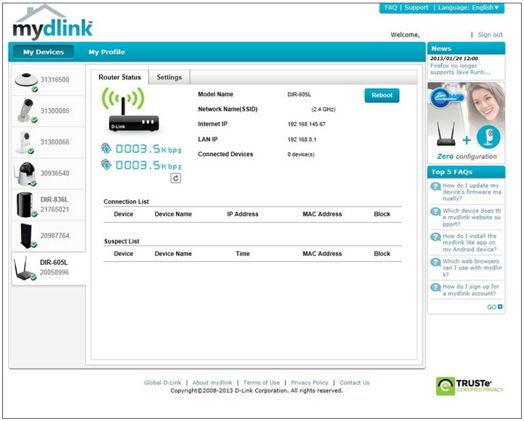Open the Terms of Use footer link
The height and width of the screenshot is (421, 524).
[x=261, y=383]
